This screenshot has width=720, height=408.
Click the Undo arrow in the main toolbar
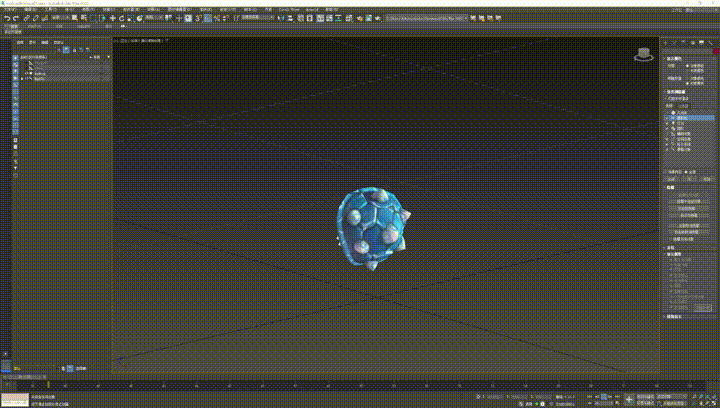tap(7, 18)
